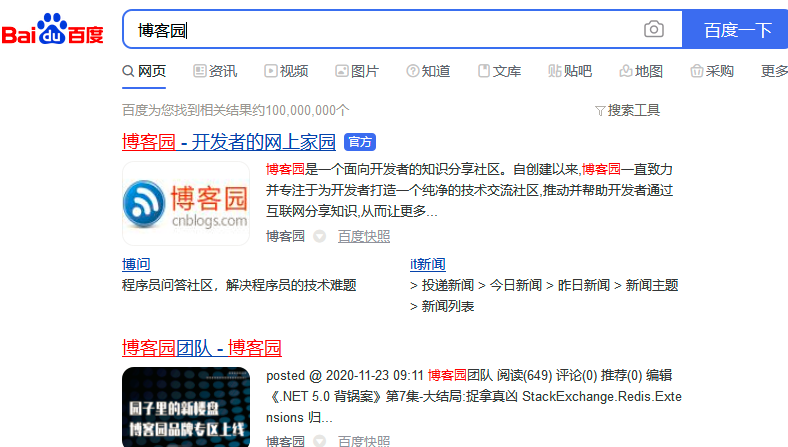Click the text > 新闻列表
This screenshot has width=788, height=447.
(442, 306)
